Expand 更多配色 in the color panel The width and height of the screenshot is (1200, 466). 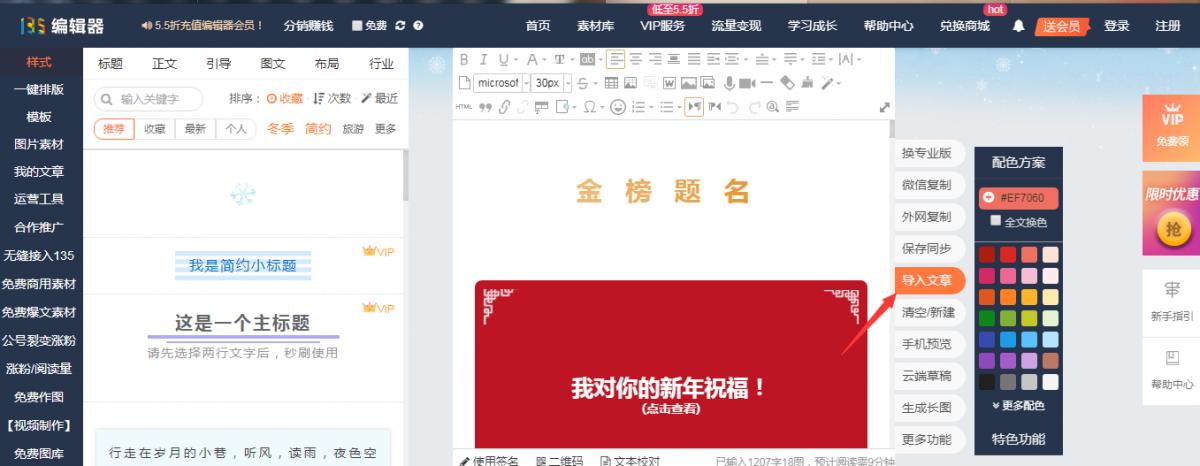[1018, 406]
